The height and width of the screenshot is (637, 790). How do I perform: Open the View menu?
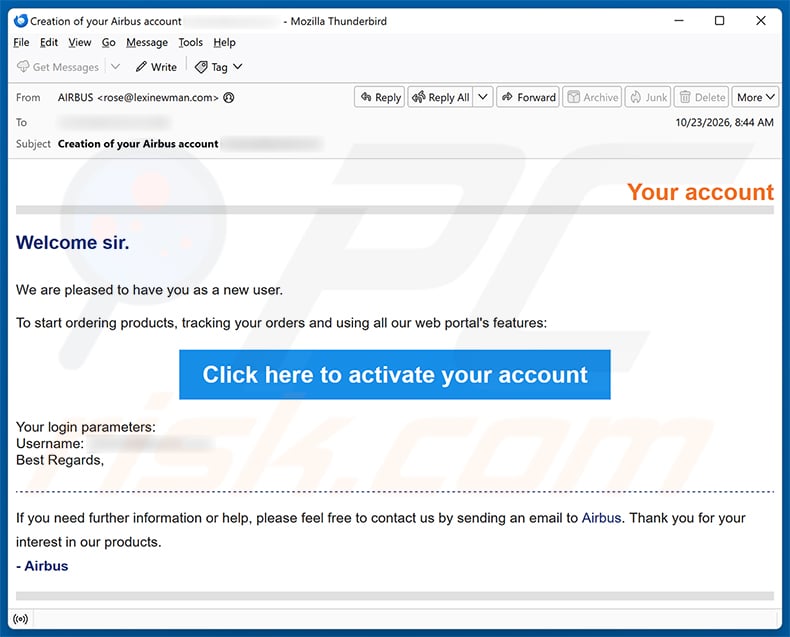80,42
